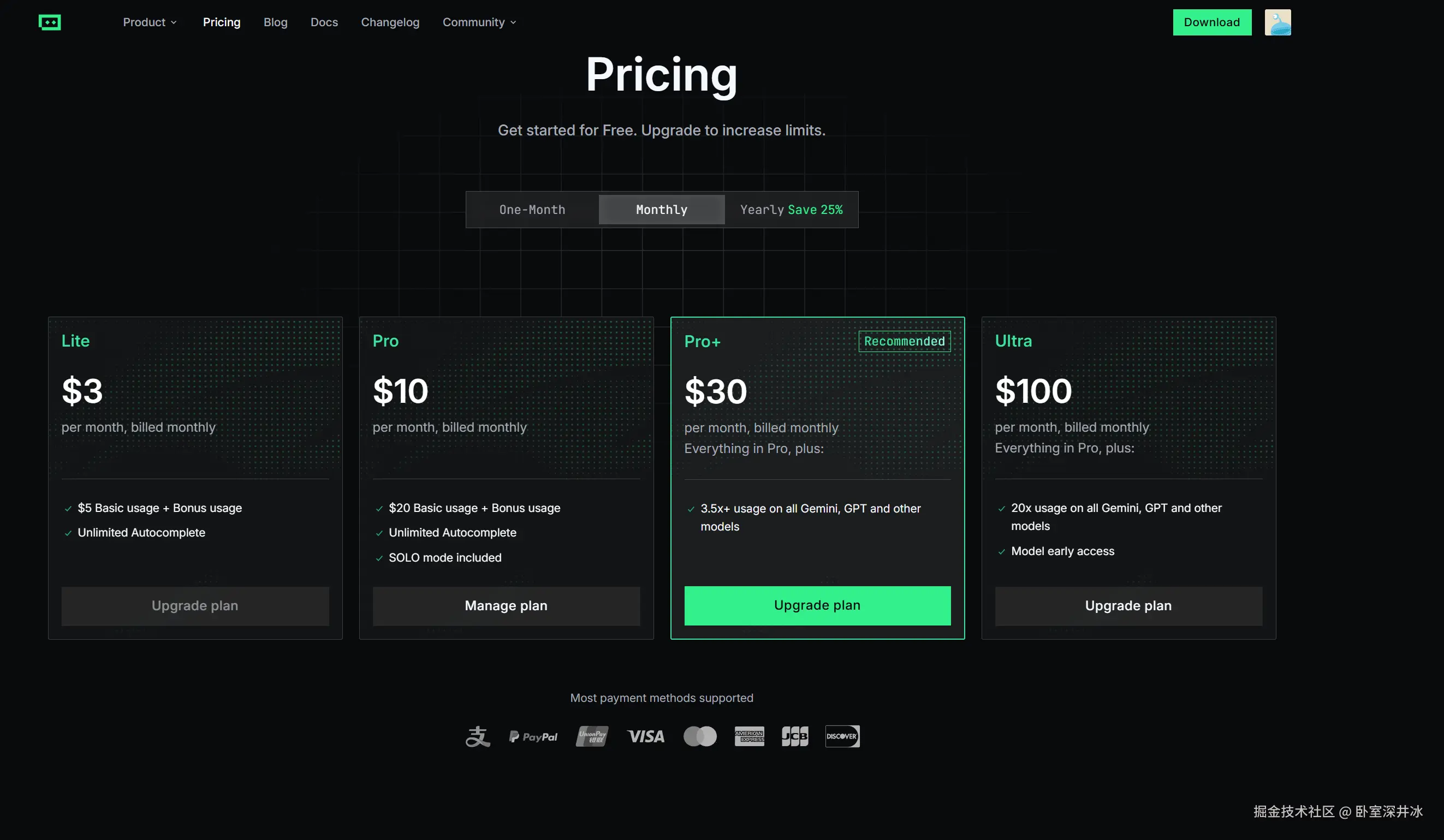Screen dimensions: 1444x840
Task: Expand the Product dropdown menu
Action: point(150,22)
